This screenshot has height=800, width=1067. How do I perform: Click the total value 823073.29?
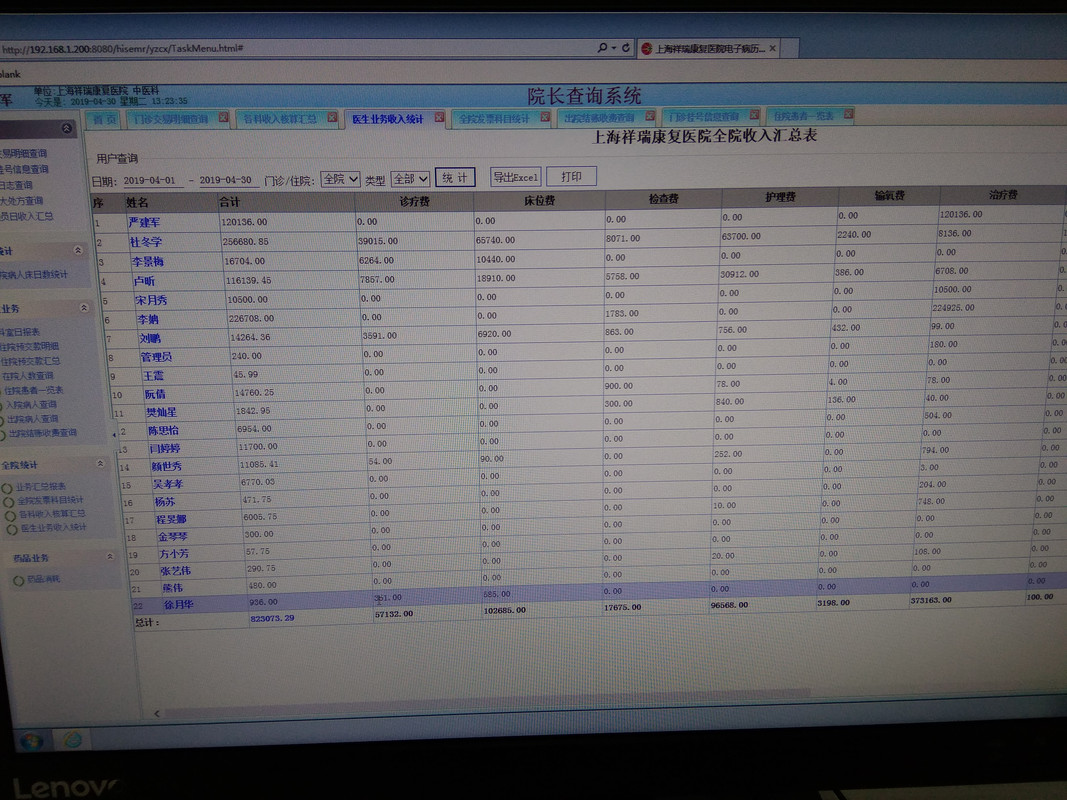pyautogui.click(x=272, y=618)
